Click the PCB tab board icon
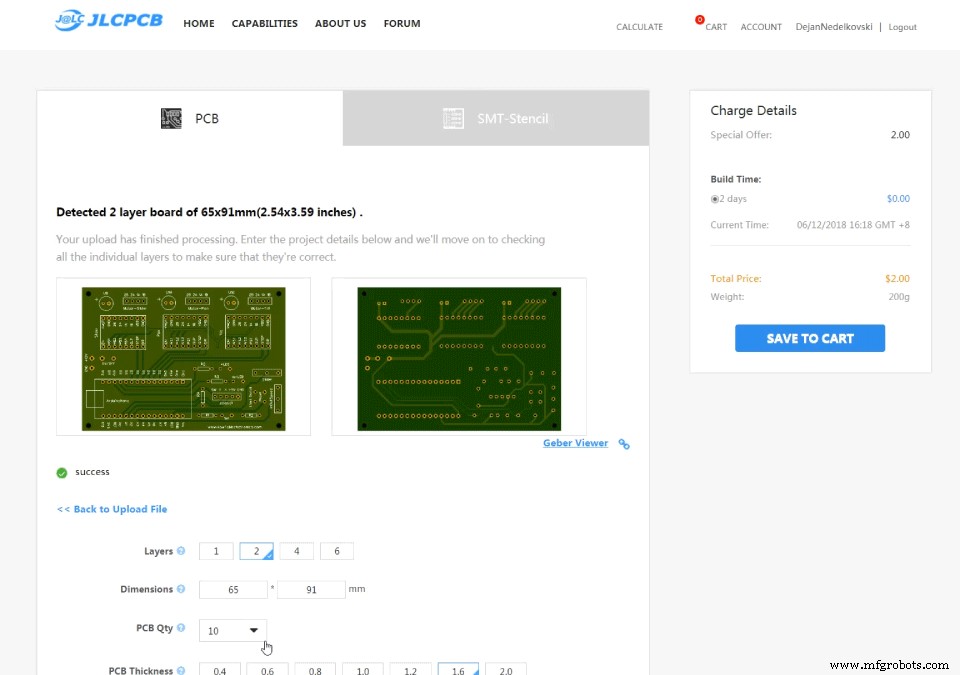960x675 pixels. coord(171,118)
